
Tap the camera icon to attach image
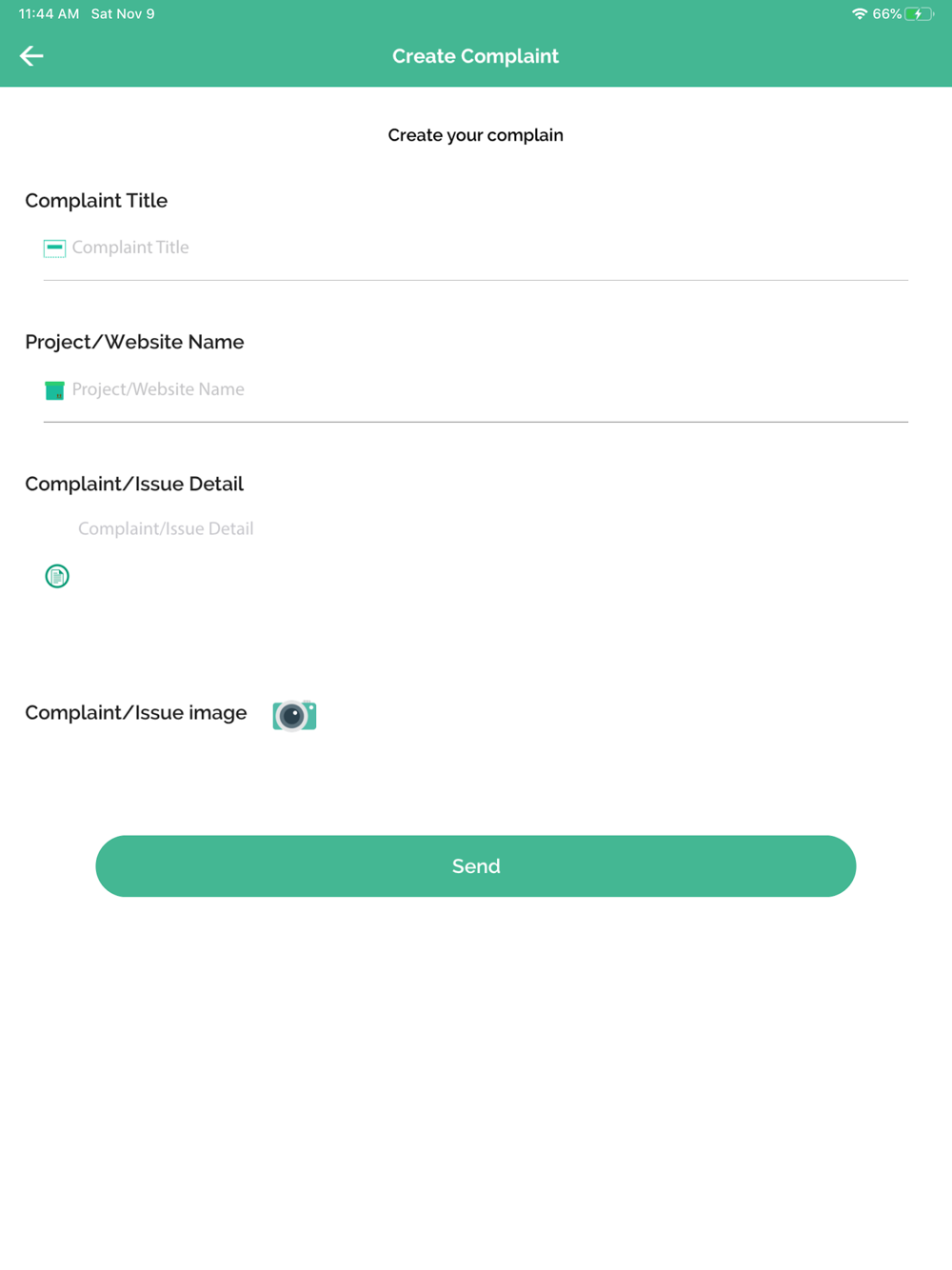point(294,715)
